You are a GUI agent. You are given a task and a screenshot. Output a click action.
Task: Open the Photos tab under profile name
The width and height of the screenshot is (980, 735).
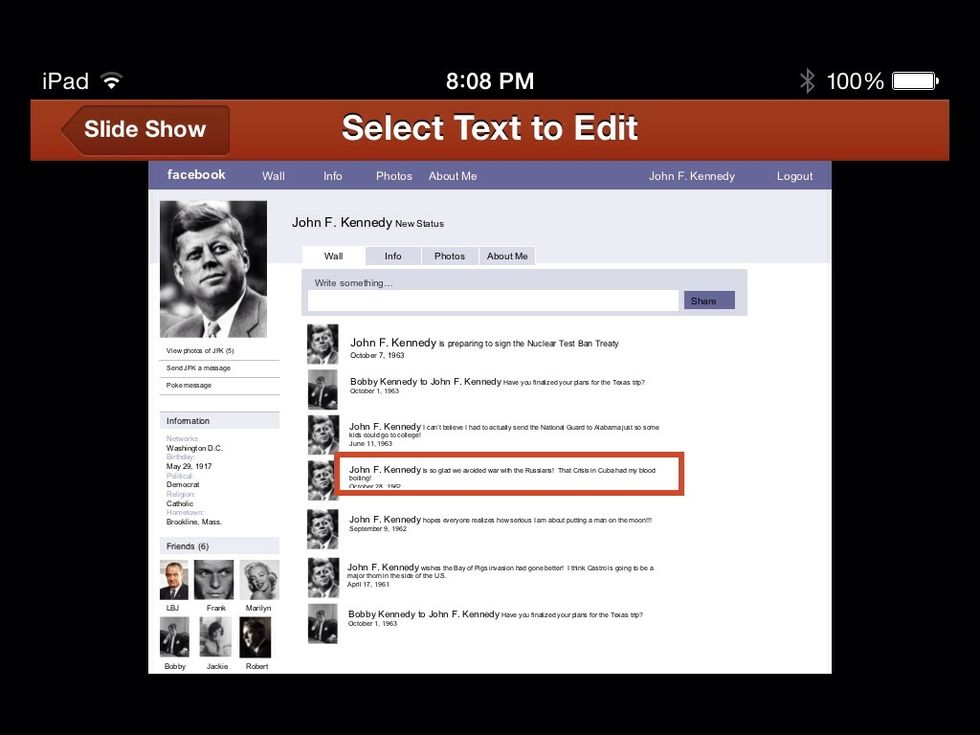(x=449, y=256)
